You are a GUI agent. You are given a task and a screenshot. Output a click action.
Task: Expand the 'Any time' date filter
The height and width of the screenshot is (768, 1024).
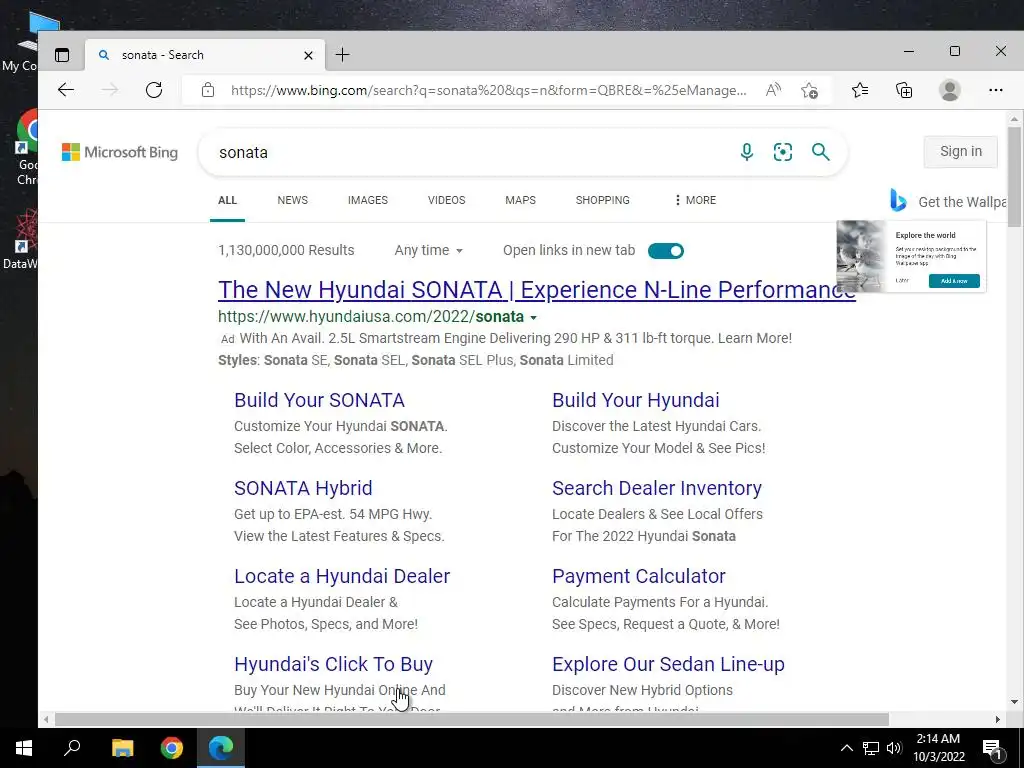click(428, 251)
